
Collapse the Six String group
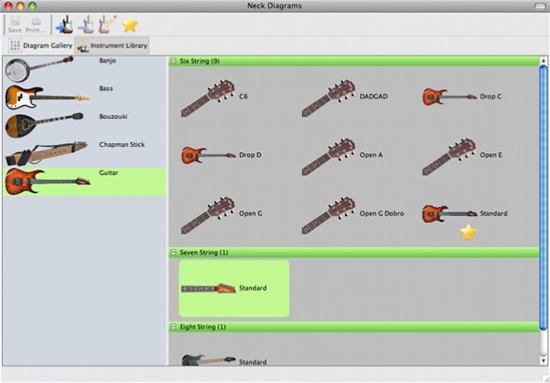(x=173, y=61)
